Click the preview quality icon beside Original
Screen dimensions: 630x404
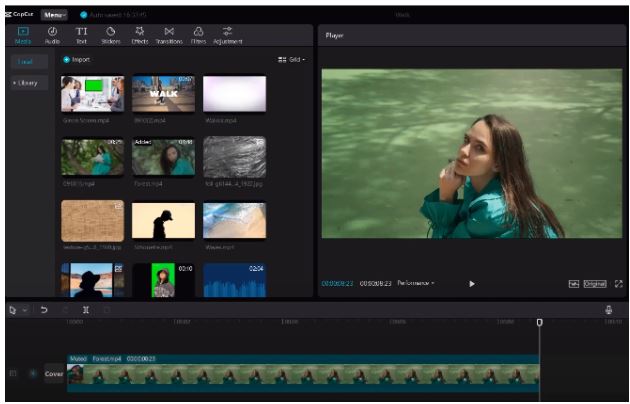coord(574,284)
